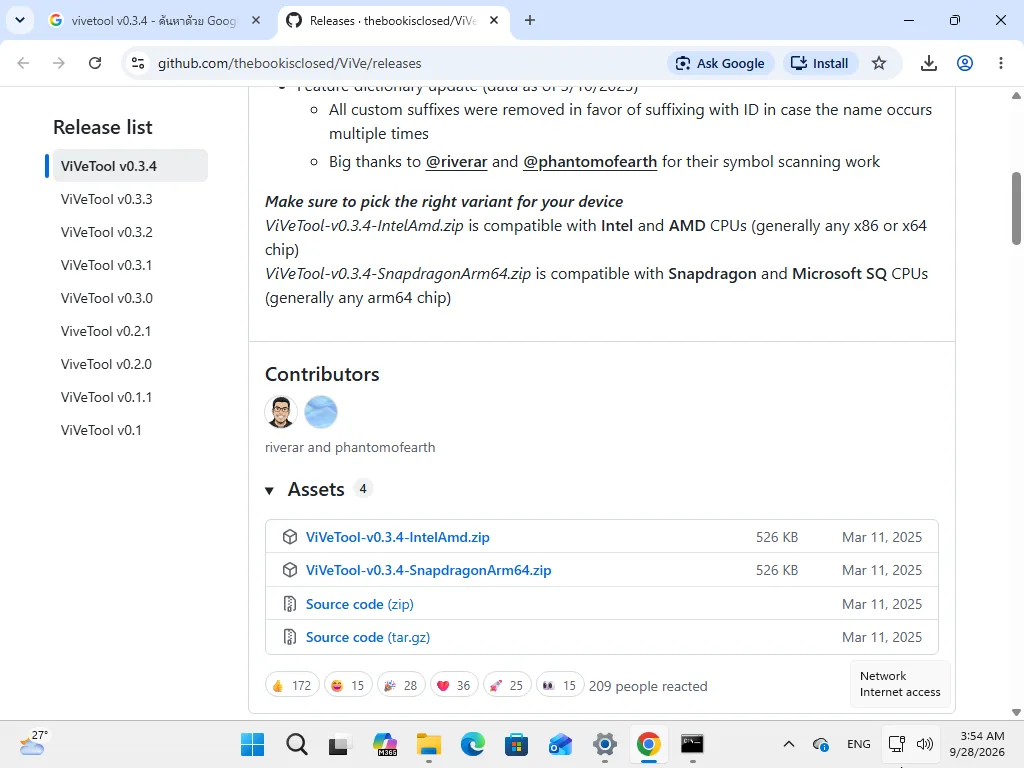Select ViveTool v0.2.0 in release list

point(106,364)
